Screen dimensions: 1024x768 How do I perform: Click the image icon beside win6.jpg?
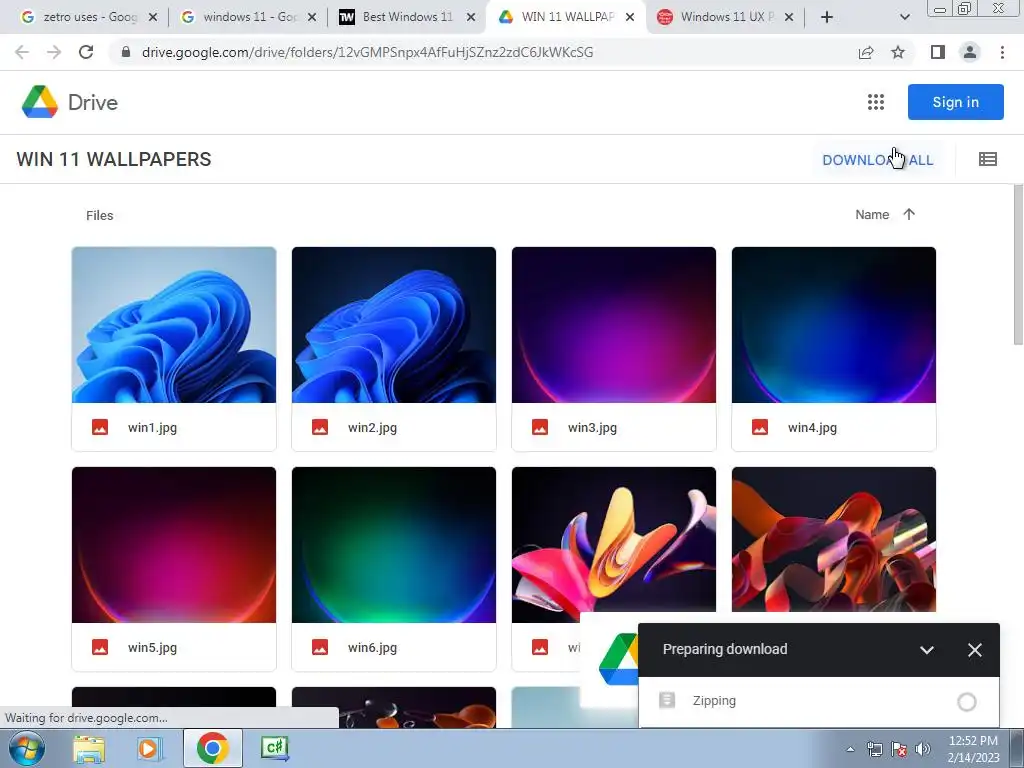pos(320,648)
